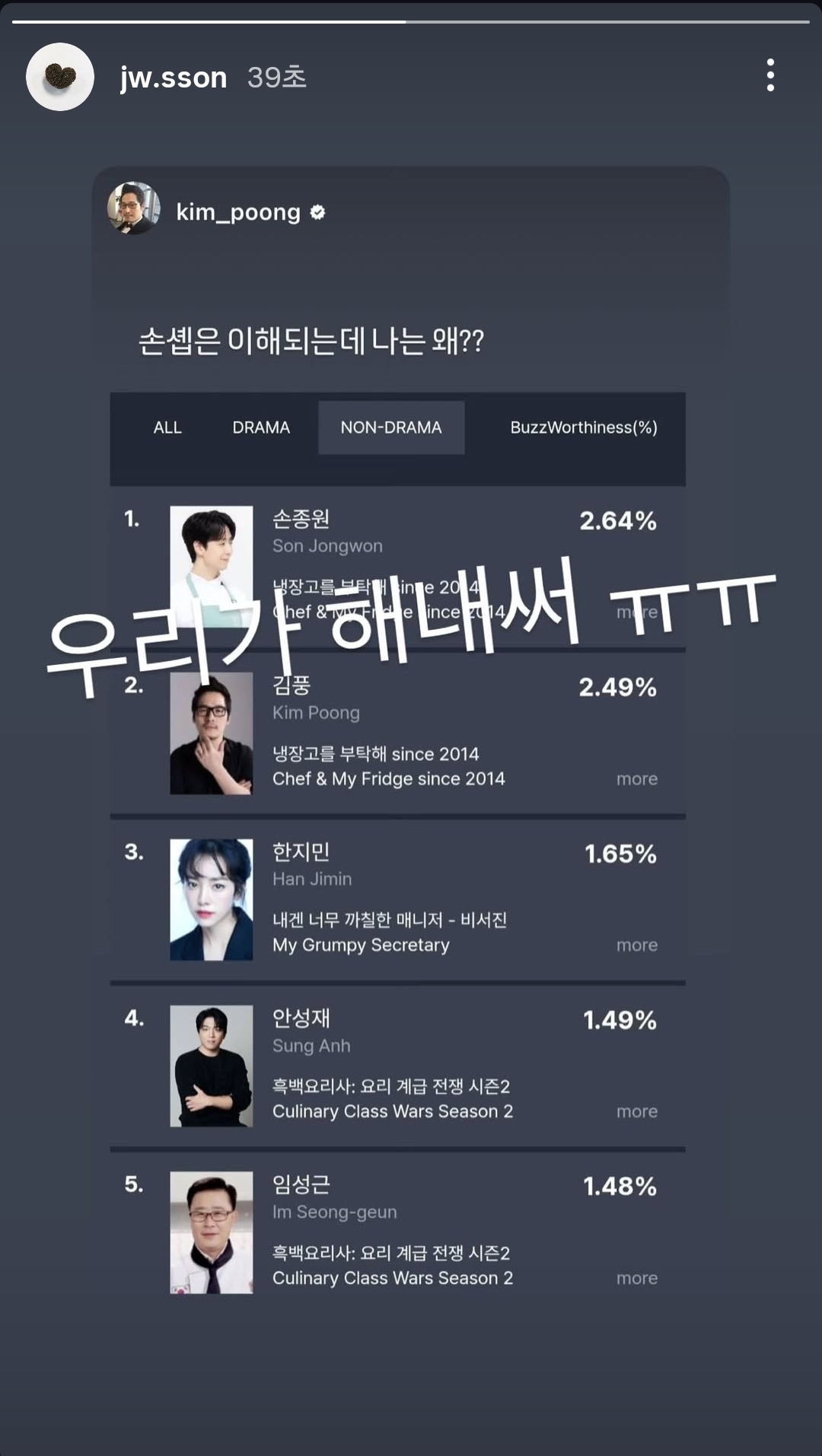Select the NON-DRAMA tab
This screenshot has height=1456, width=822.
click(391, 428)
